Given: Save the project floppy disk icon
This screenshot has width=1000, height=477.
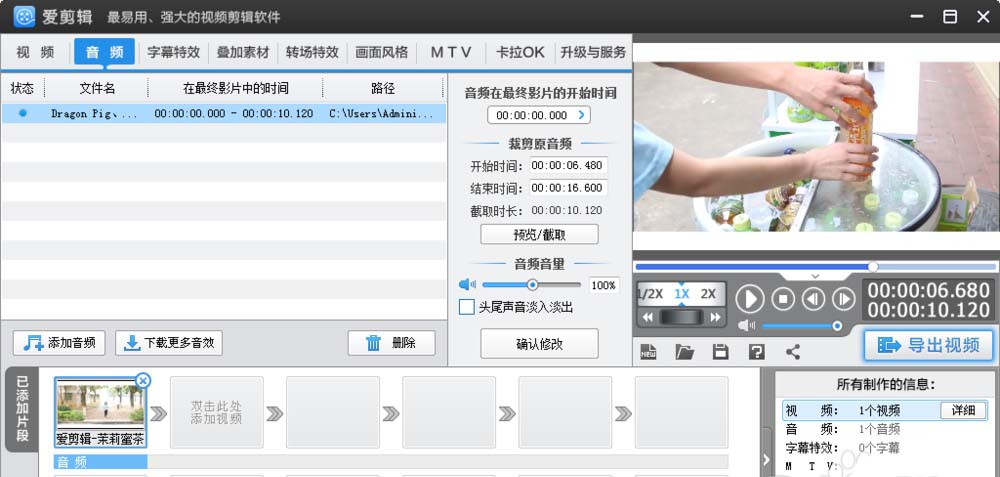Looking at the screenshot, I should (x=720, y=351).
